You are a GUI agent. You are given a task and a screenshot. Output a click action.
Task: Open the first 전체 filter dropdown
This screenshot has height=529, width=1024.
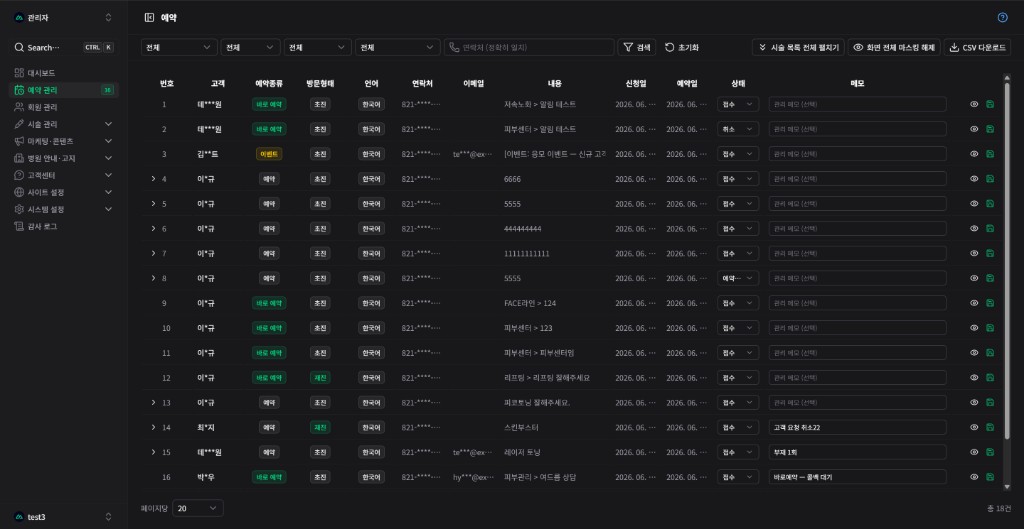point(180,48)
